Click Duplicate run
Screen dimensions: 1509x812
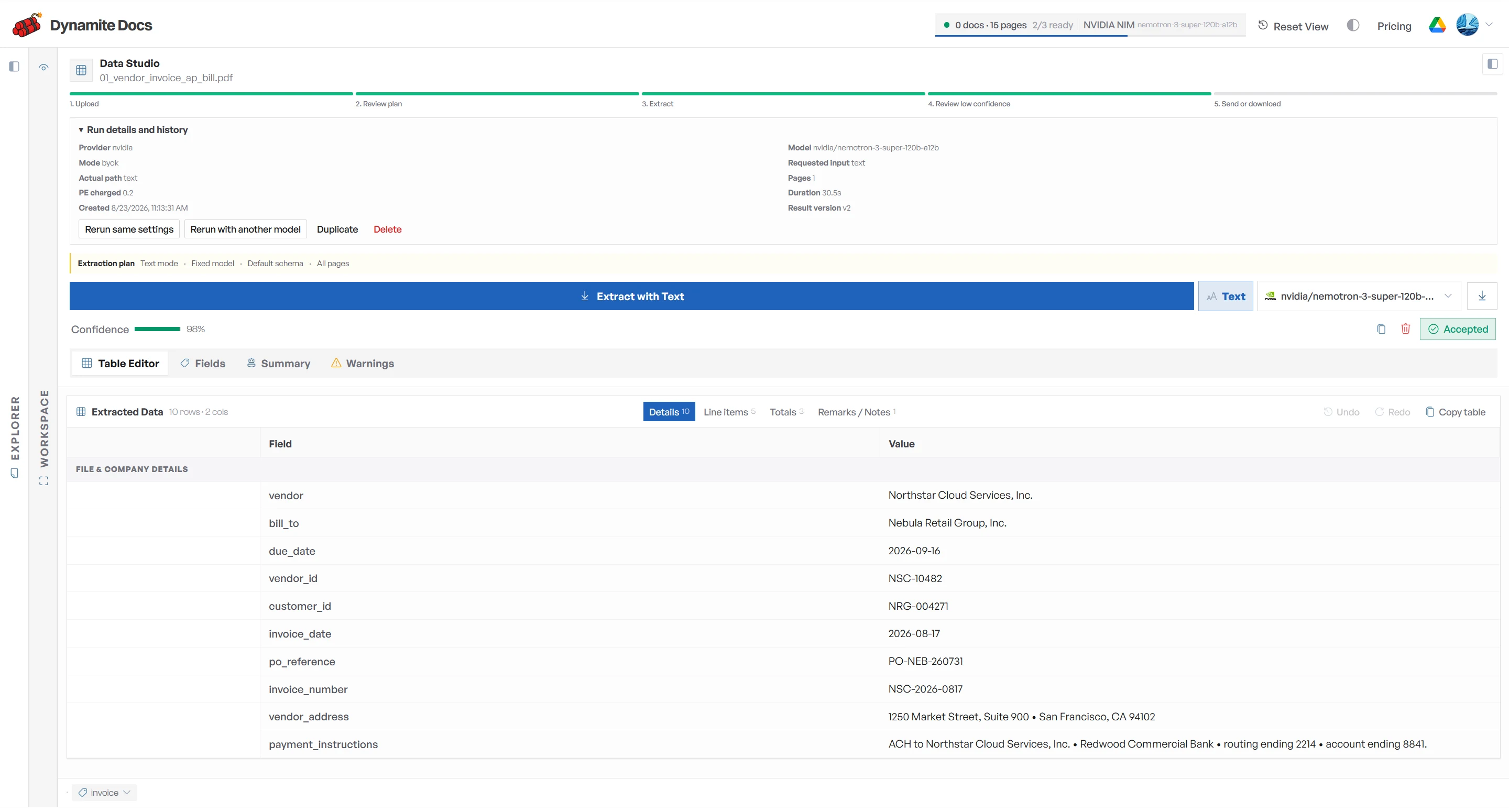(337, 229)
